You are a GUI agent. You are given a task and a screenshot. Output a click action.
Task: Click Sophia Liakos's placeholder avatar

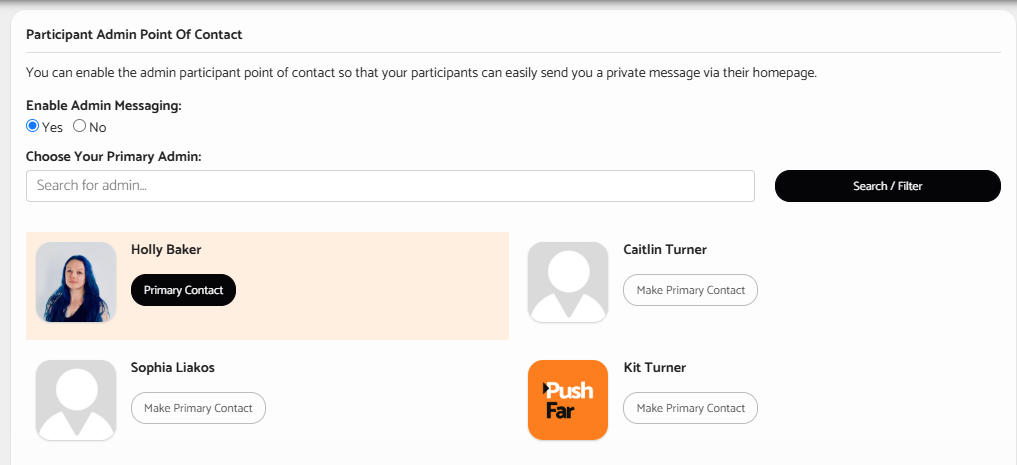point(76,400)
